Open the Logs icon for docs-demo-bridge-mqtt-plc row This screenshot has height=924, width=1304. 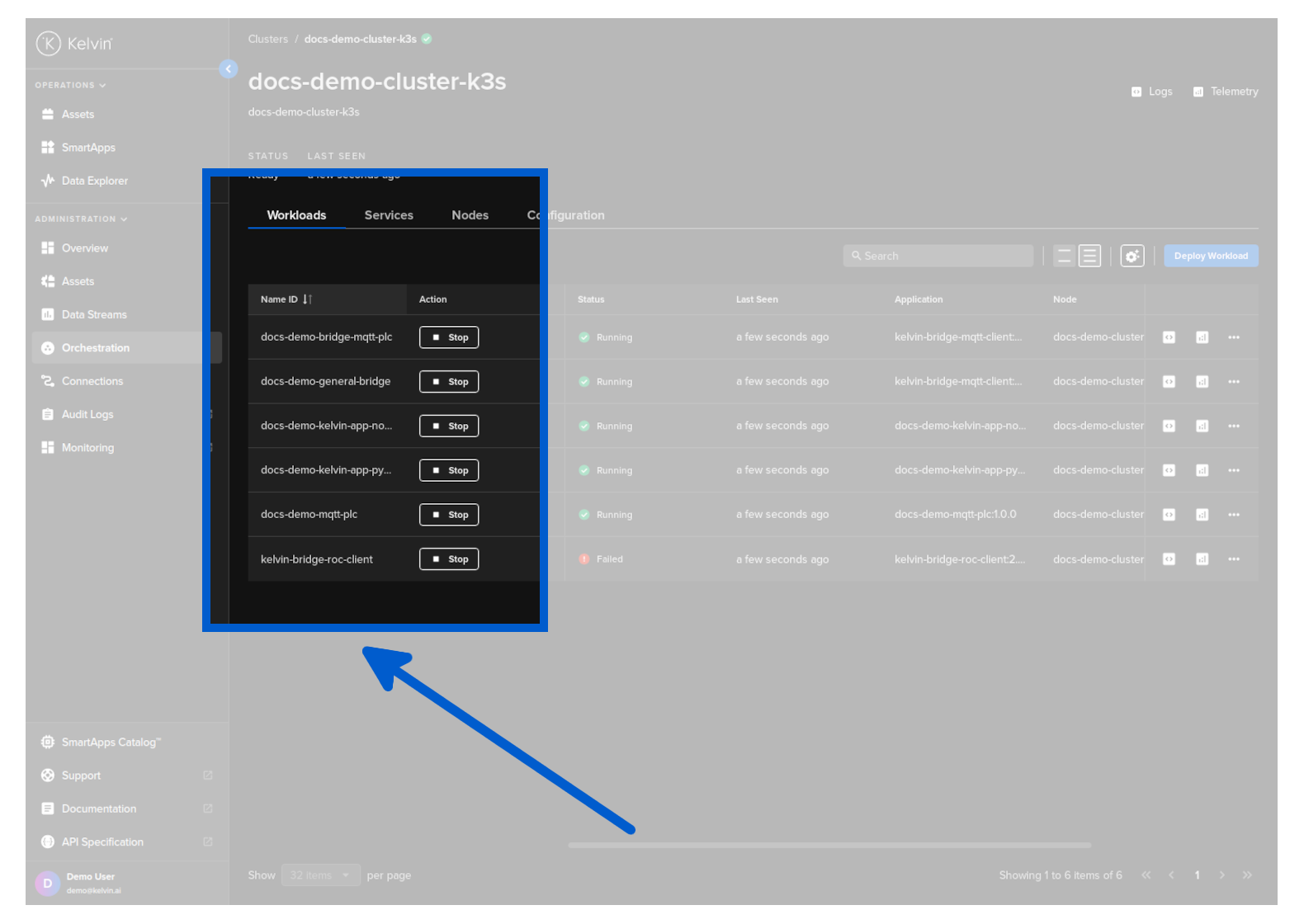[x=1169, y=337]
